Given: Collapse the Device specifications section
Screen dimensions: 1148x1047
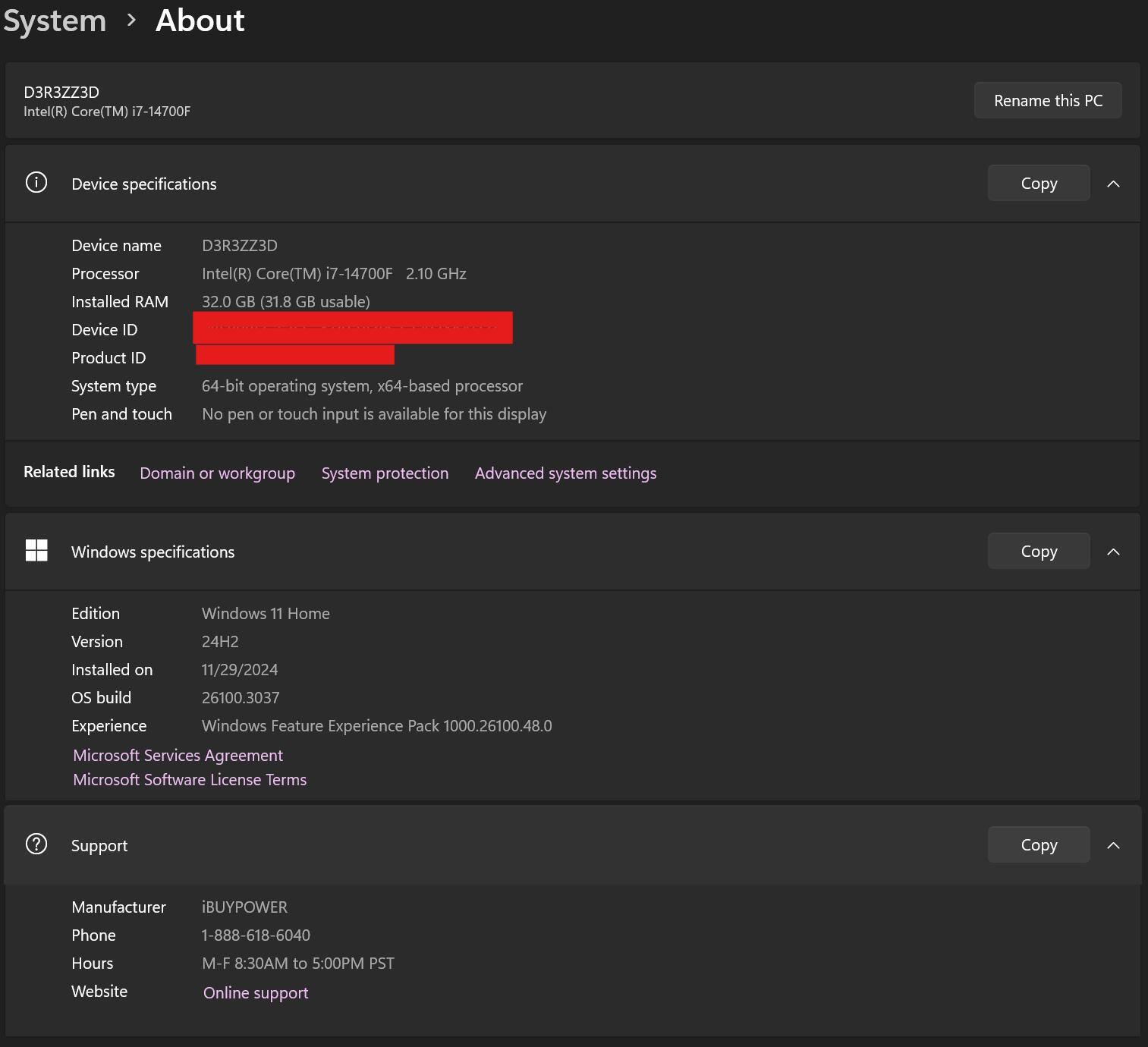Looking at the screenshot, I should pos(1113,184).
